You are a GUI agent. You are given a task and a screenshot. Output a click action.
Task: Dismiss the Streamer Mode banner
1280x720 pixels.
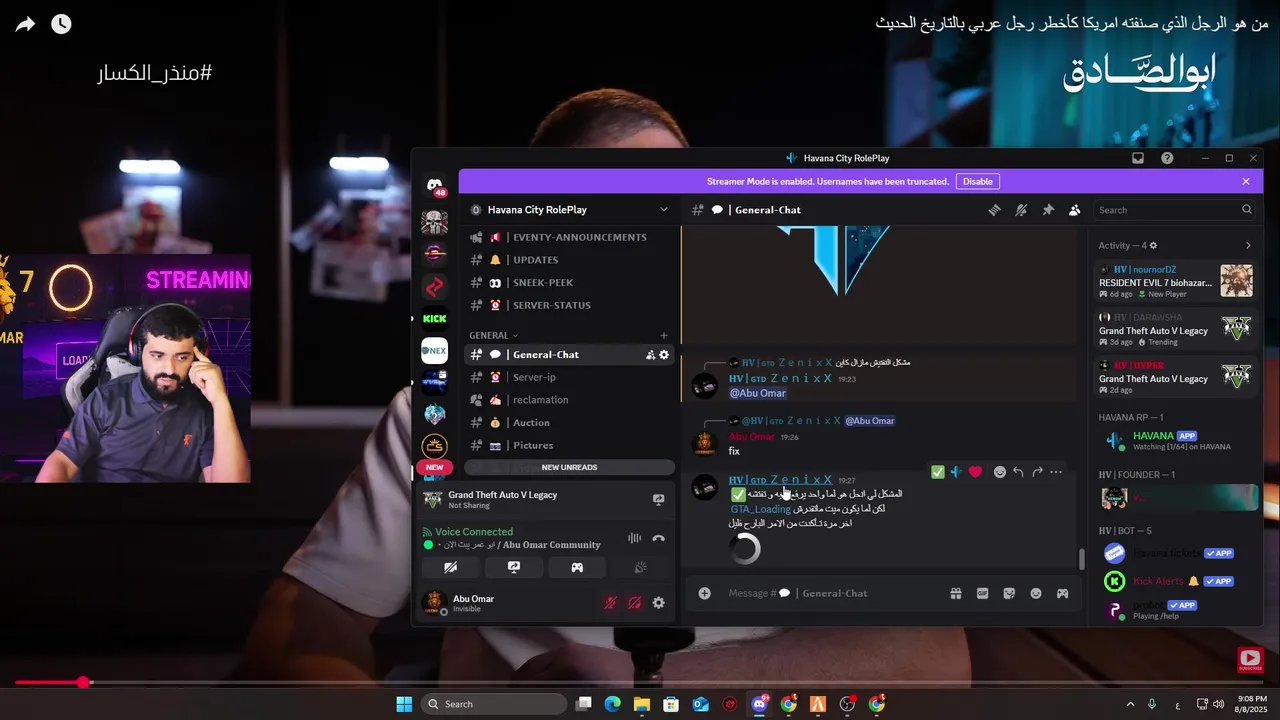point(1246,181)
